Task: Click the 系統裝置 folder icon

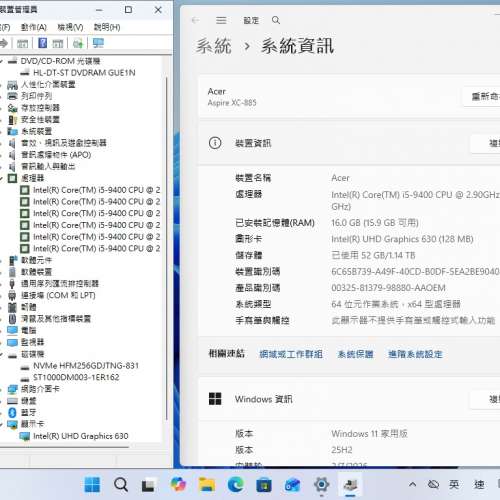Action: coord(12,131)
